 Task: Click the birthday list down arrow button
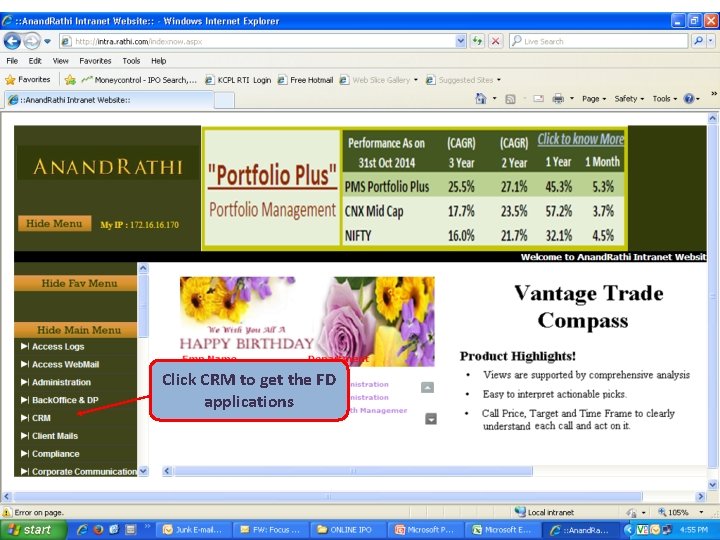[431, 419]
